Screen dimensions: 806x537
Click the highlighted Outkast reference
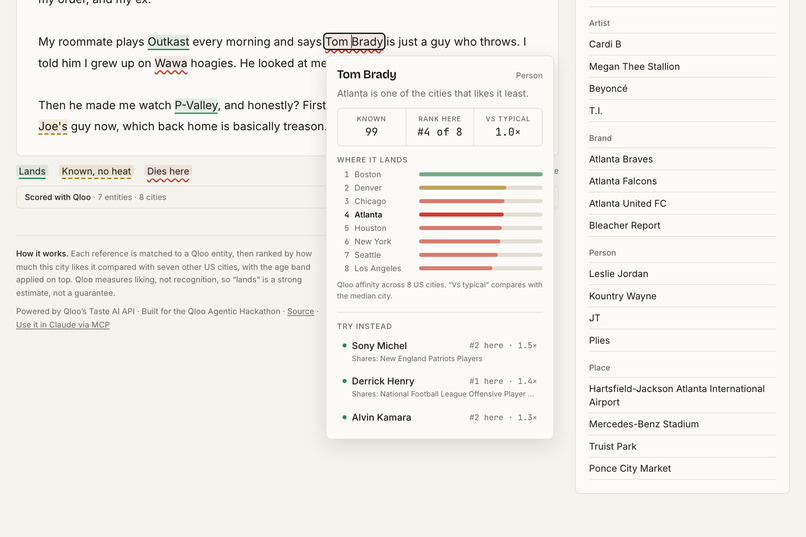point(168,42)
